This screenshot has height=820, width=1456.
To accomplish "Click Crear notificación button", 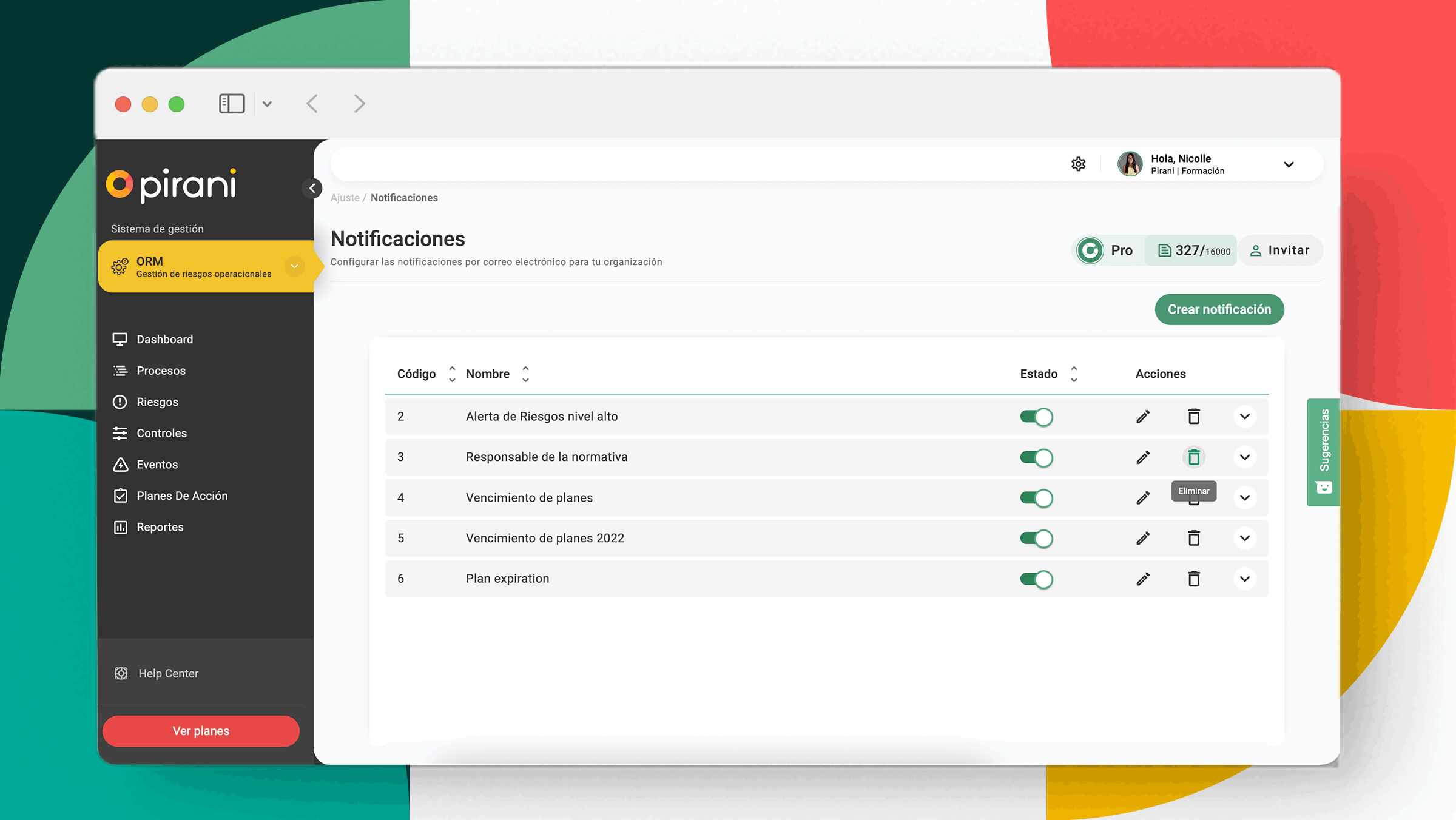I will (1219, 309).
